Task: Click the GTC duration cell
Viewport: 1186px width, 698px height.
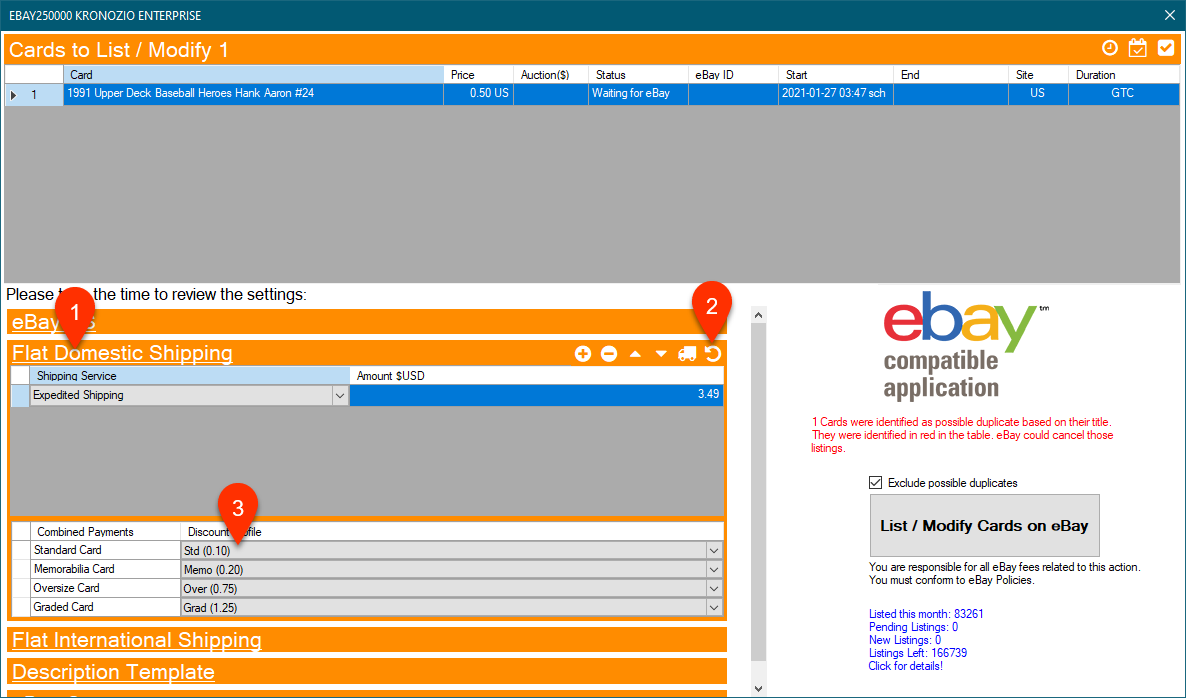Action: (1124, 94)
